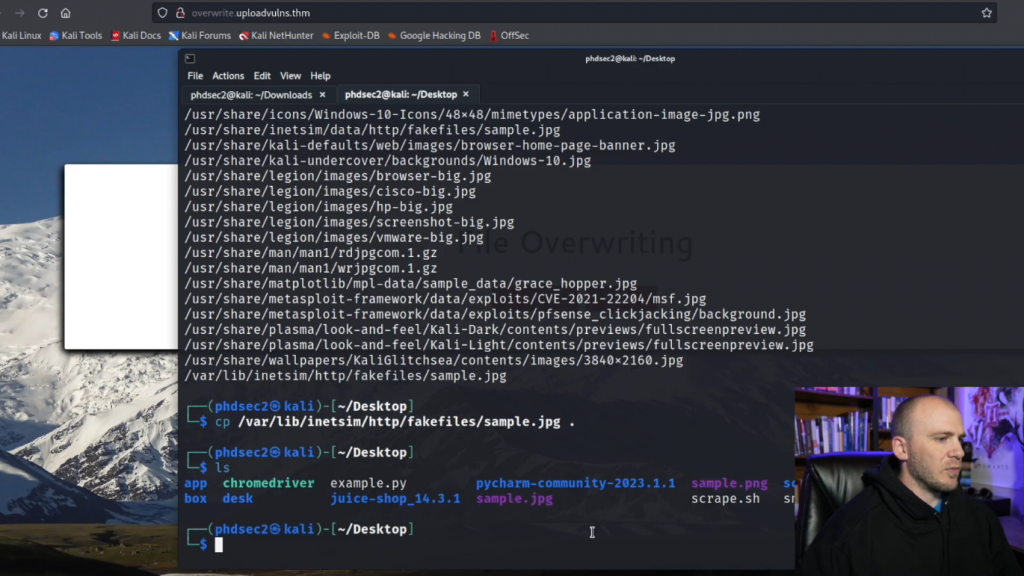The image size is (1024, 576).
Task: Bookmark this page with the star icon
Action: point(986,13)
